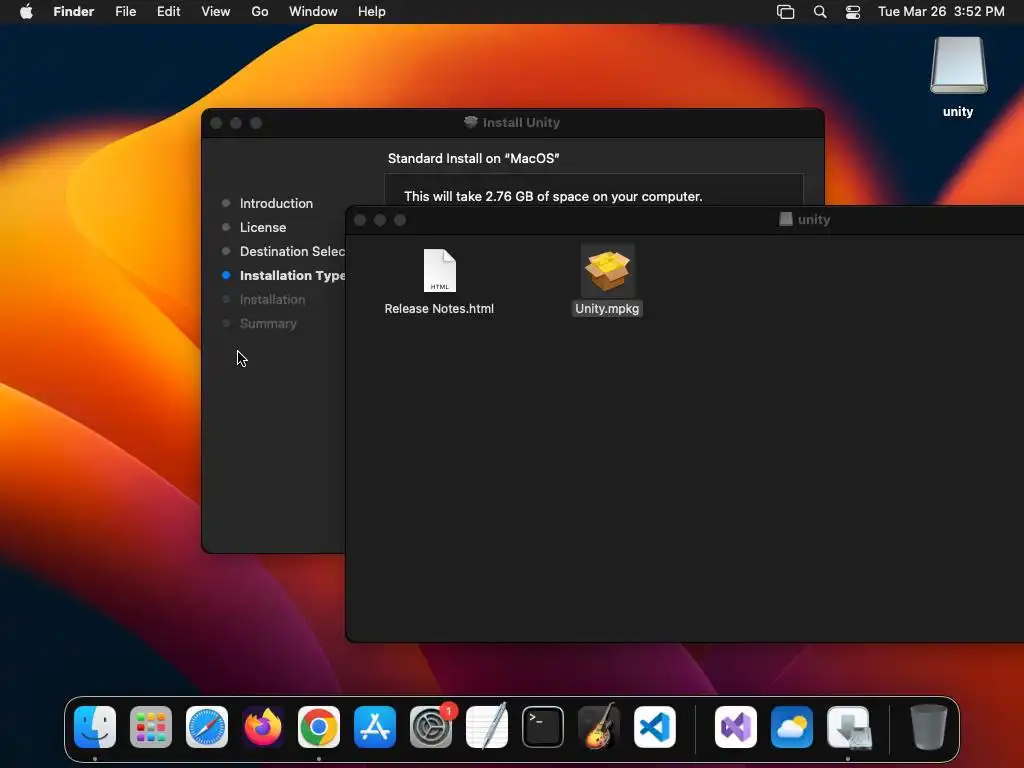Image resolution: width=1024 pixels, height=768 pixels.
Task: Click the Install Unity window title
Action: pos(521,123)
